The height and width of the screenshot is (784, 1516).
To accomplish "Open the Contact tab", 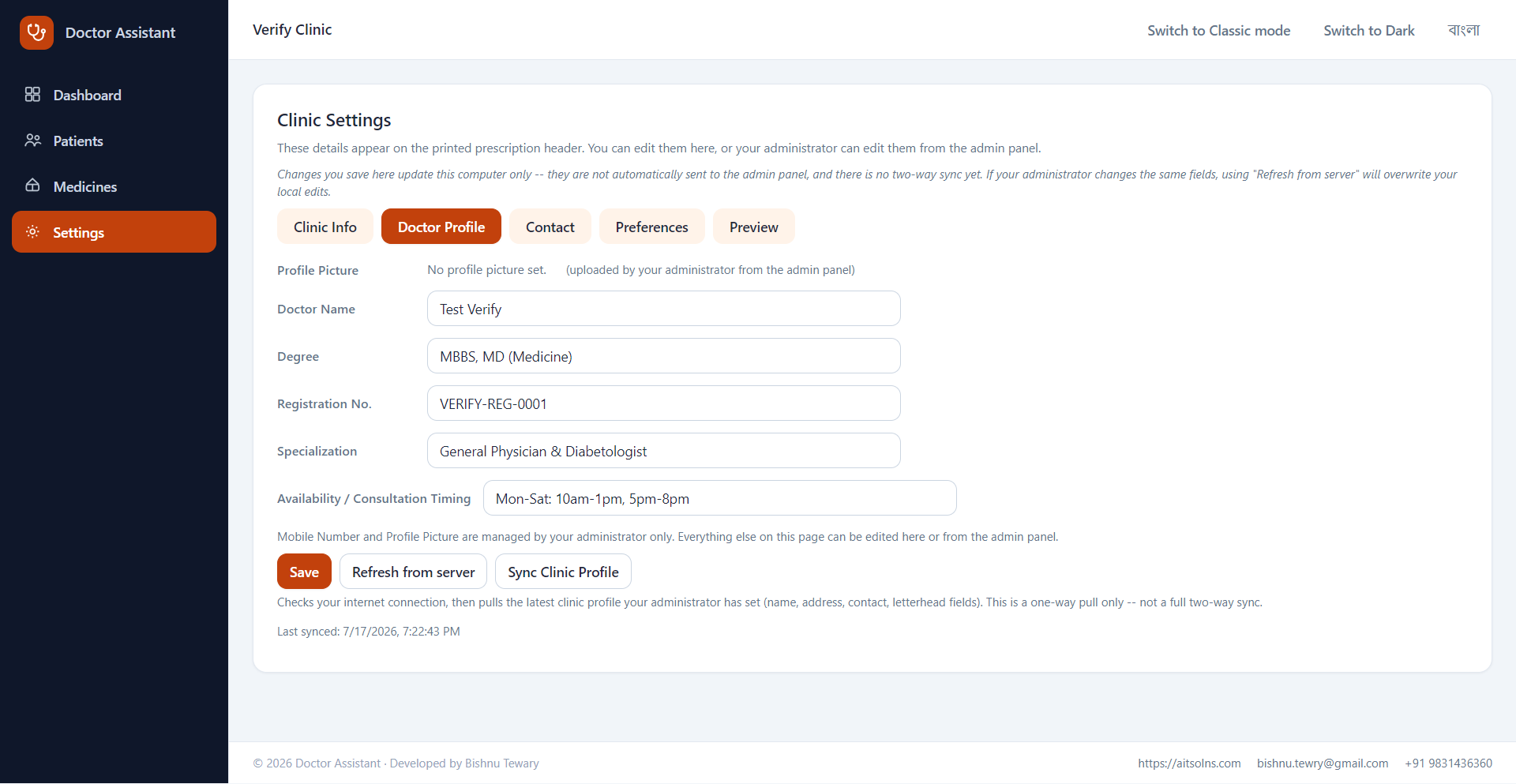I will pyautogui.click(x=550, y=227).
